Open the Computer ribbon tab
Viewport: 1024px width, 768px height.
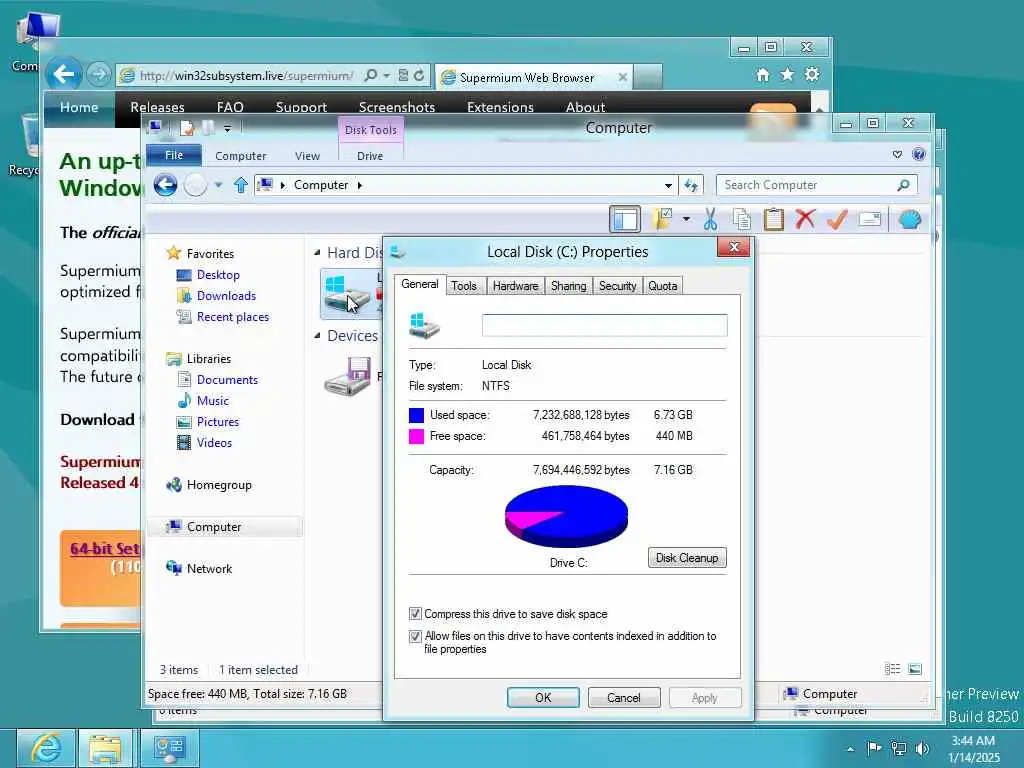[x=240, y=156]
